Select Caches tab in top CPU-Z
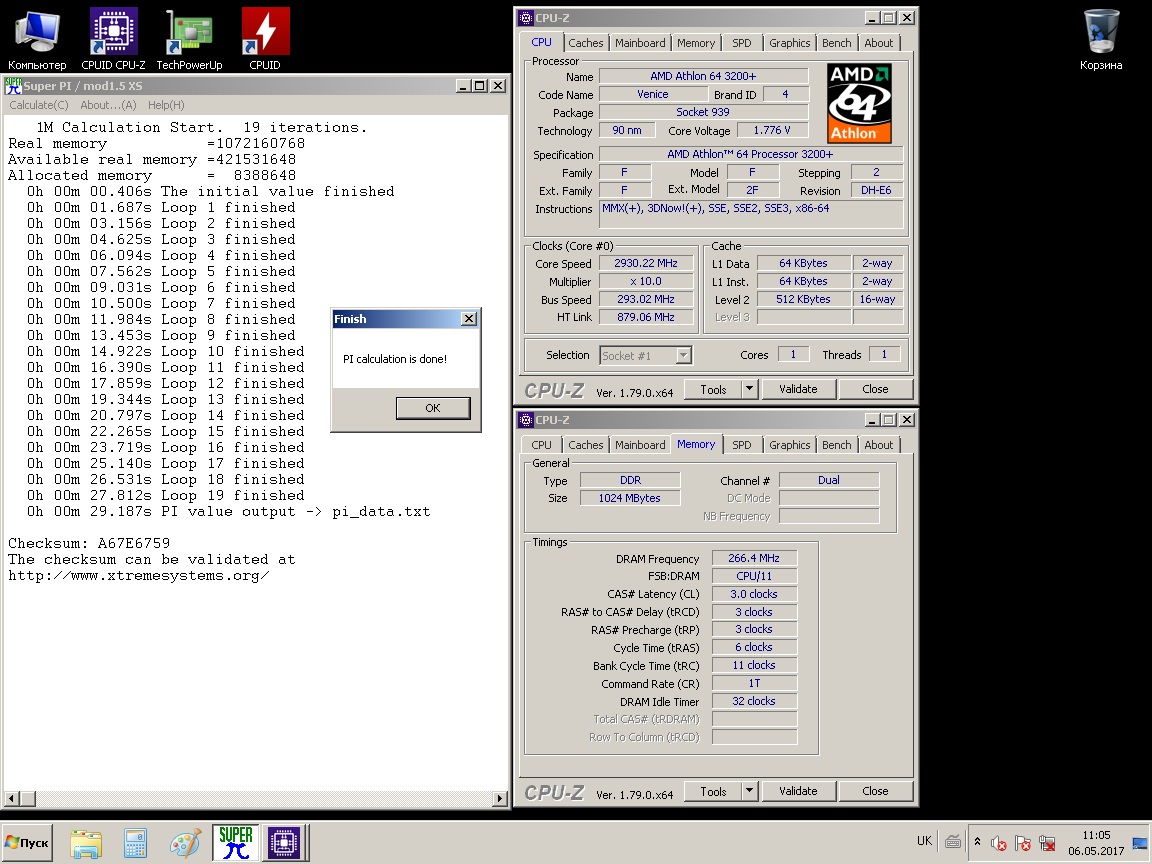This screenshot has width=1152, height=864. (x=586, y=43)
